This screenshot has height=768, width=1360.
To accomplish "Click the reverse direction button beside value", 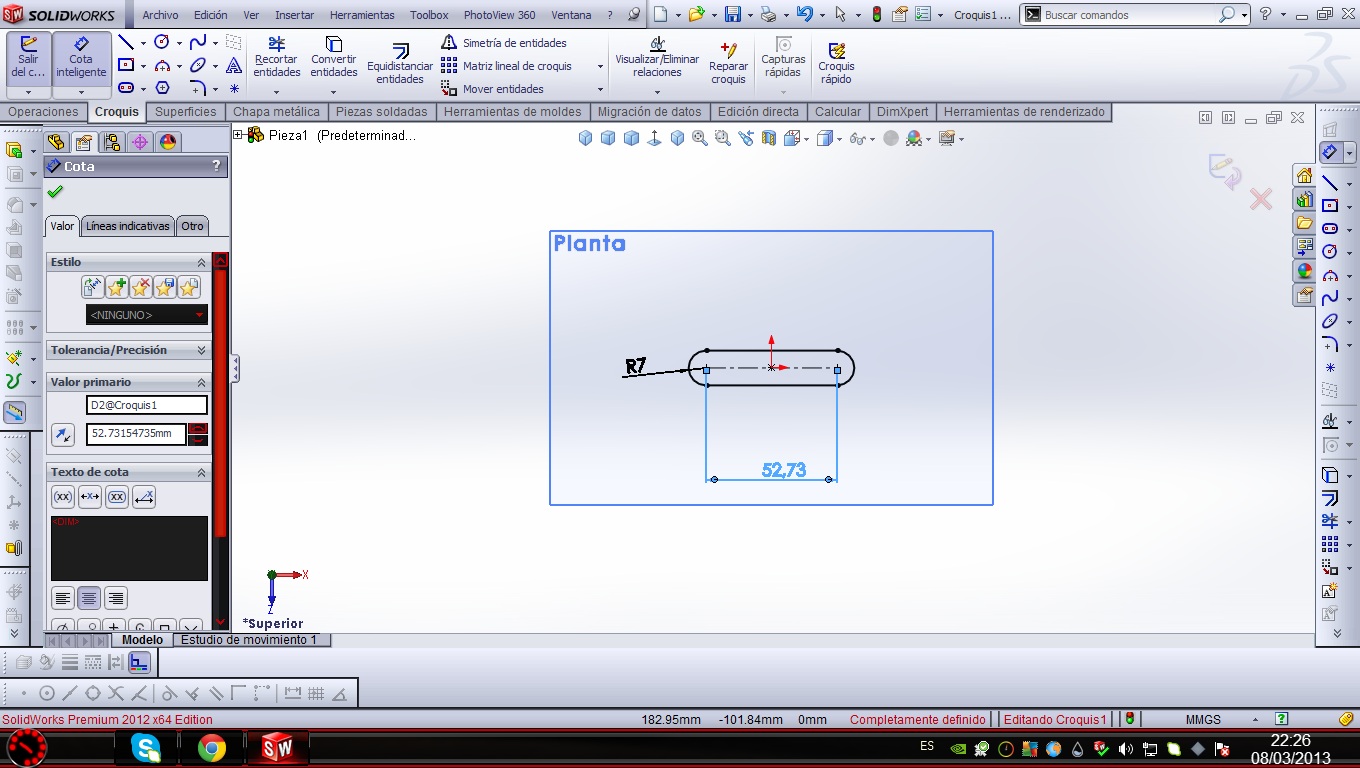I will pos(63,434).
